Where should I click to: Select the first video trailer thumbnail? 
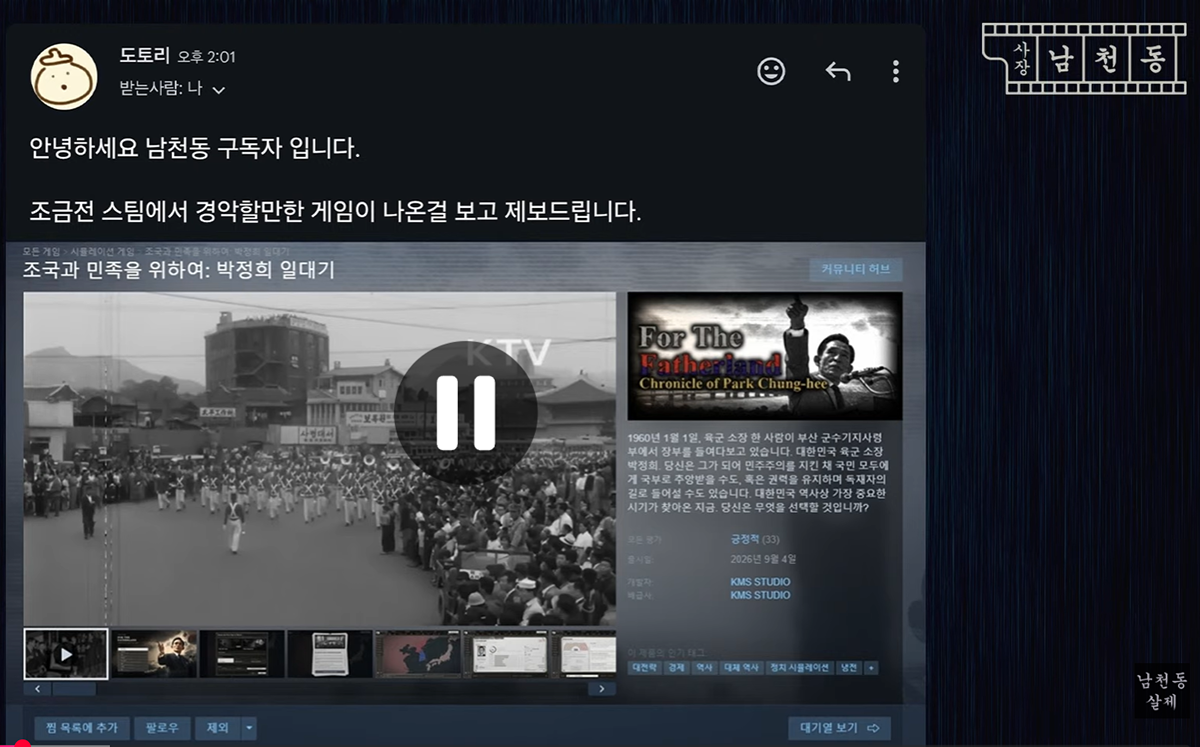pyautogui.click(x=66, y=654)
